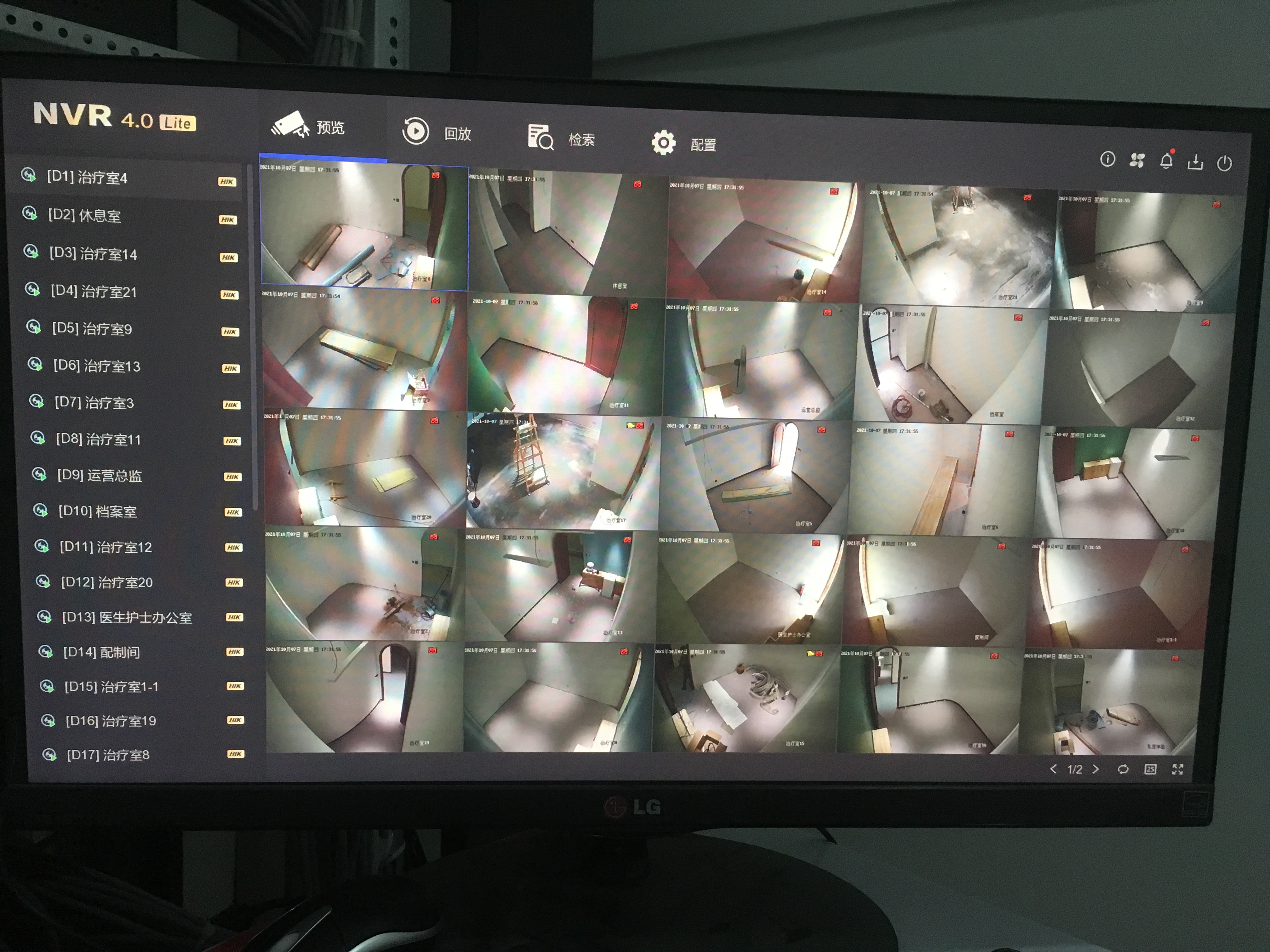1270x952 pixels.
Task: Open the 25-window layout selector
Action: [x=1150, y=769]
